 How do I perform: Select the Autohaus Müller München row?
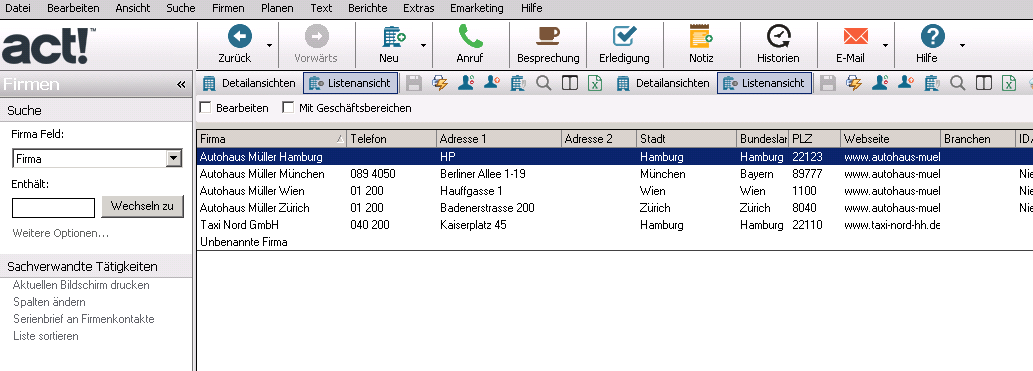[615, 174]
